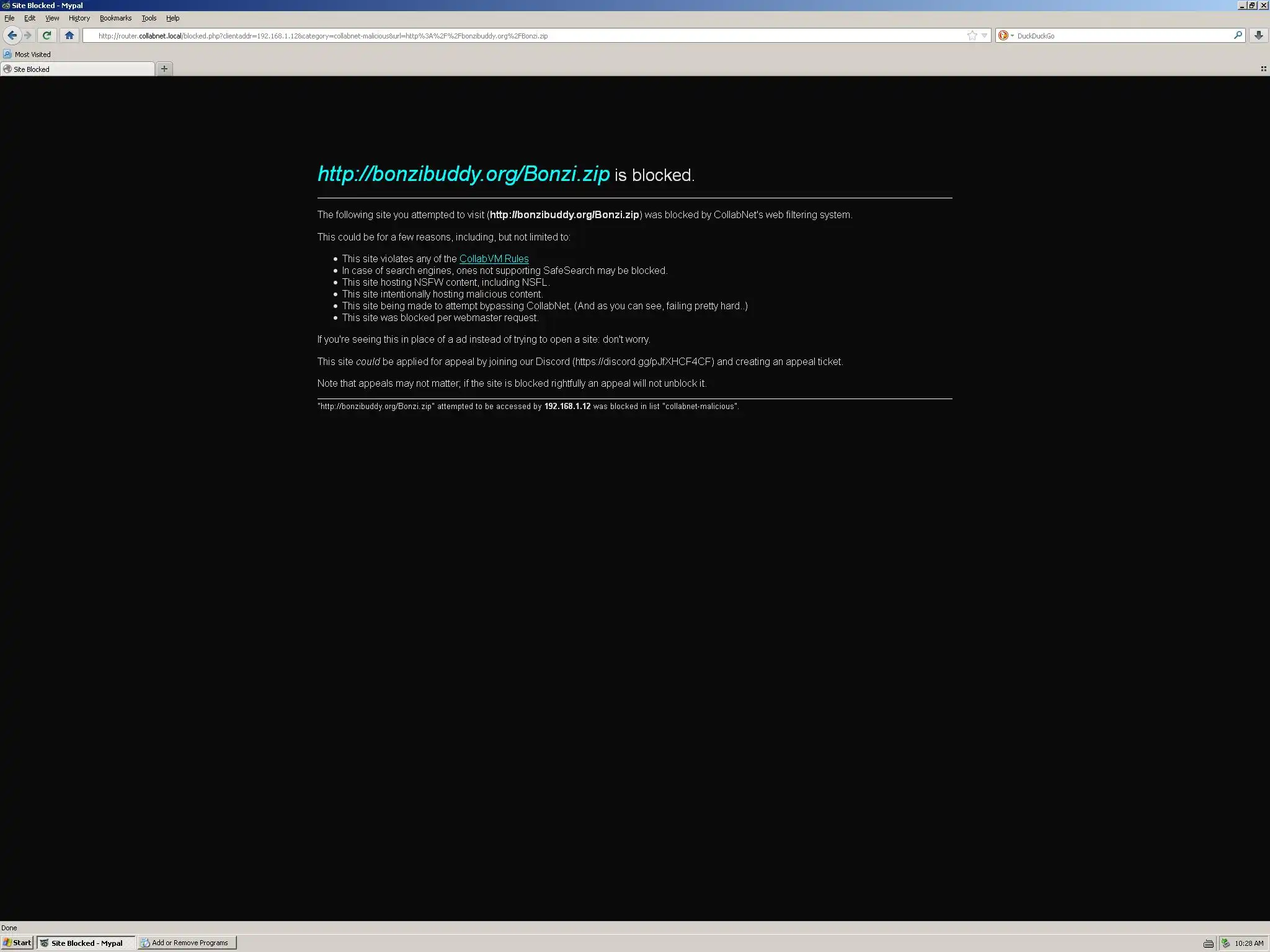1270x952 pixels.
Task: Follow the CollabVM Rules link
Action: point(494,259)
